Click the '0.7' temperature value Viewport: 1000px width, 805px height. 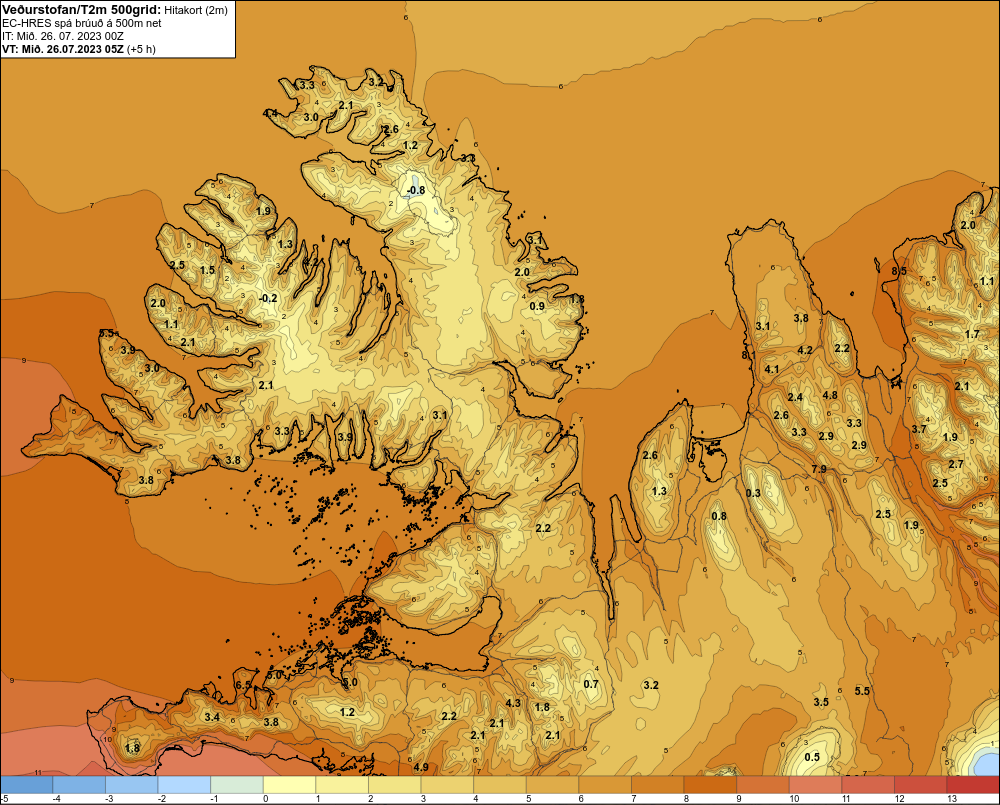click(591, 684)
